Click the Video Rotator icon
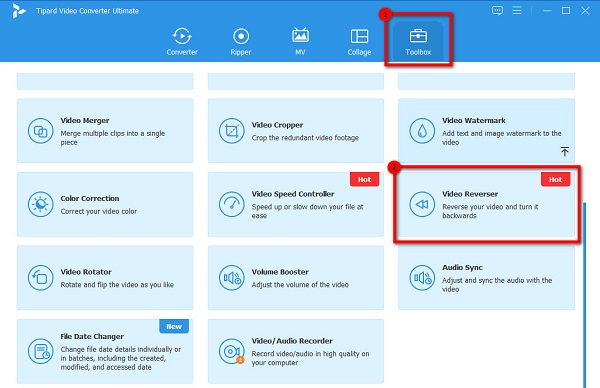 [40, 278]
